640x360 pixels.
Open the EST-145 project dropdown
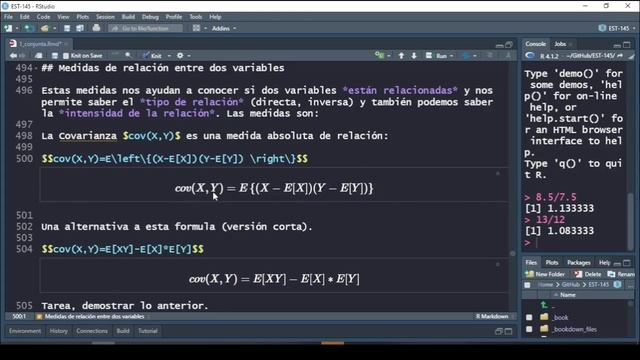[617, 28]
